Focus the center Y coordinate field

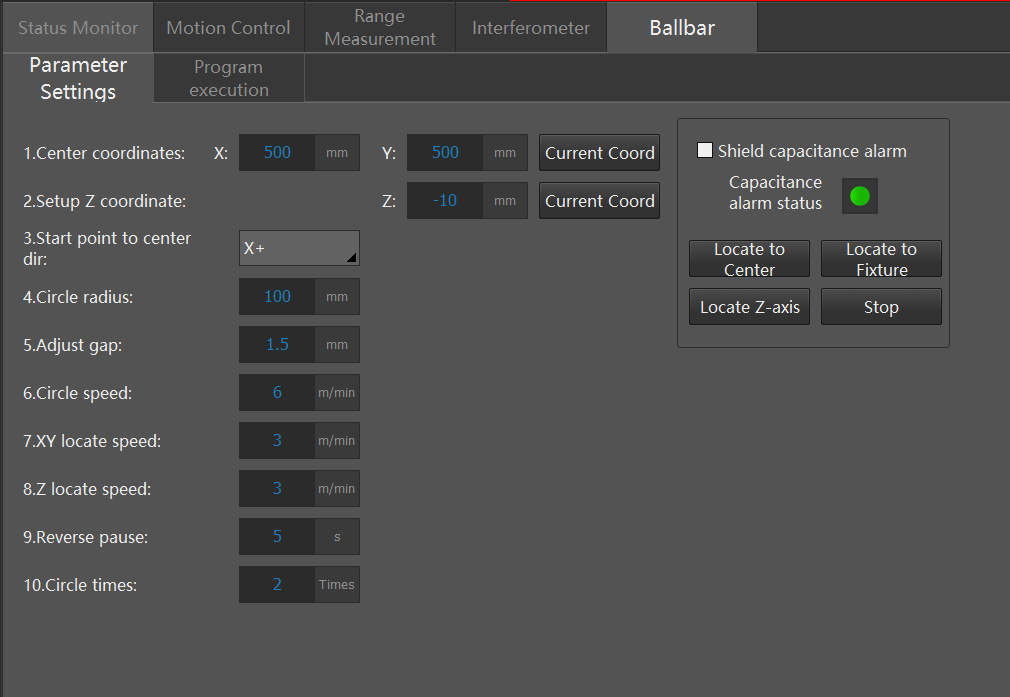(445, 153)
